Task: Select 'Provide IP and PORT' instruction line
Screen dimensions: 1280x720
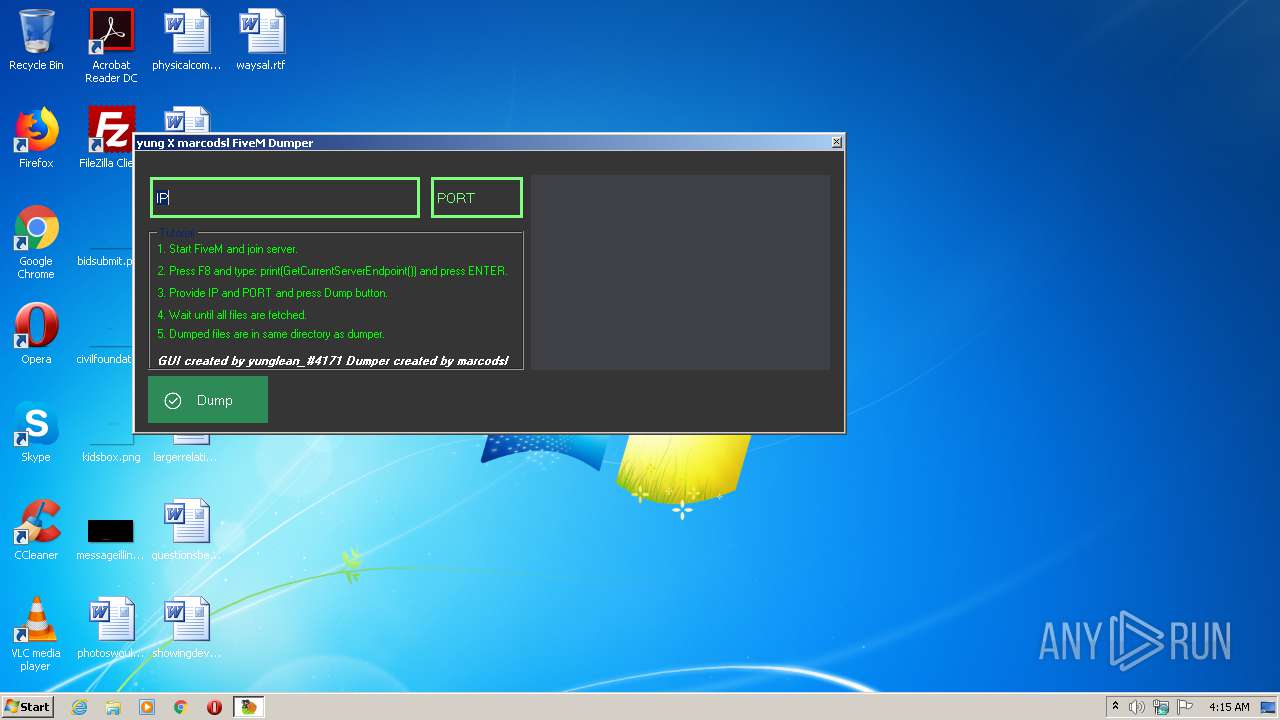Action: click(272, 293)
